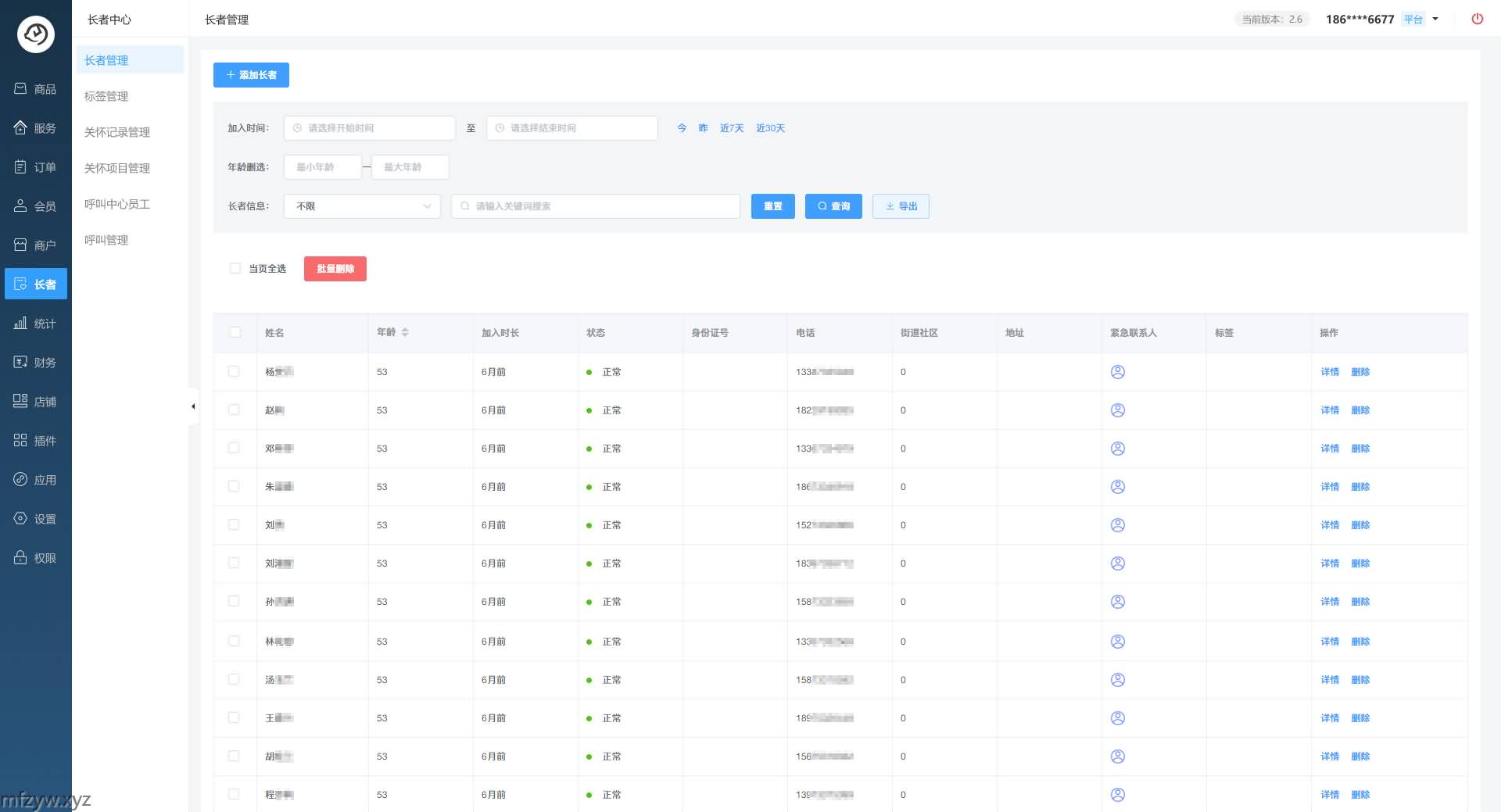The image size is (1501, 812).
Task: Sort table by 年龄 column arrows
Action: coord(405,332)
